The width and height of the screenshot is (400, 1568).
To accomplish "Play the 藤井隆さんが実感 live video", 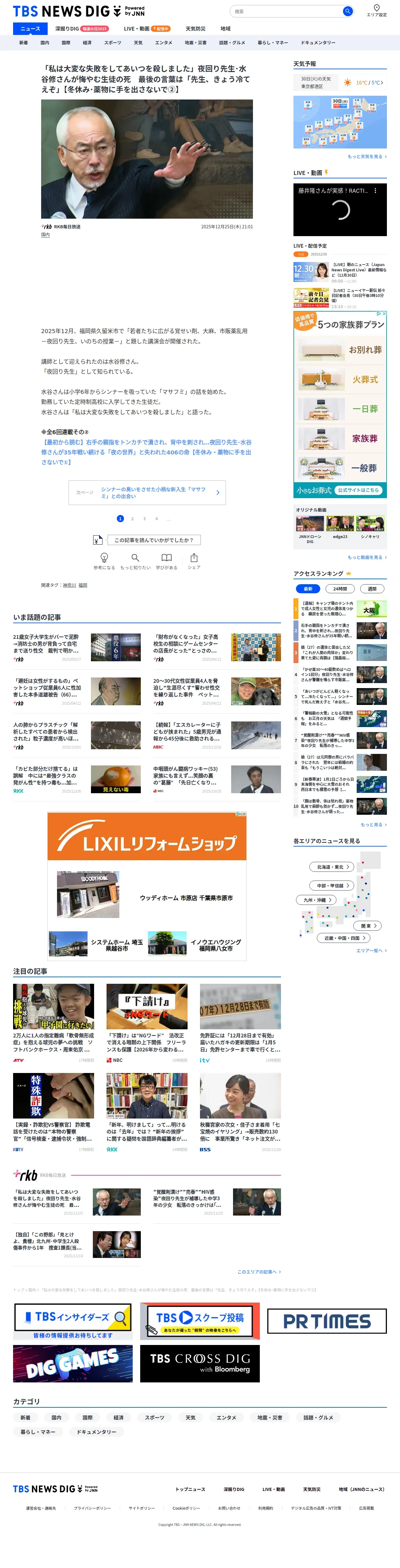I will pos(340,210).
